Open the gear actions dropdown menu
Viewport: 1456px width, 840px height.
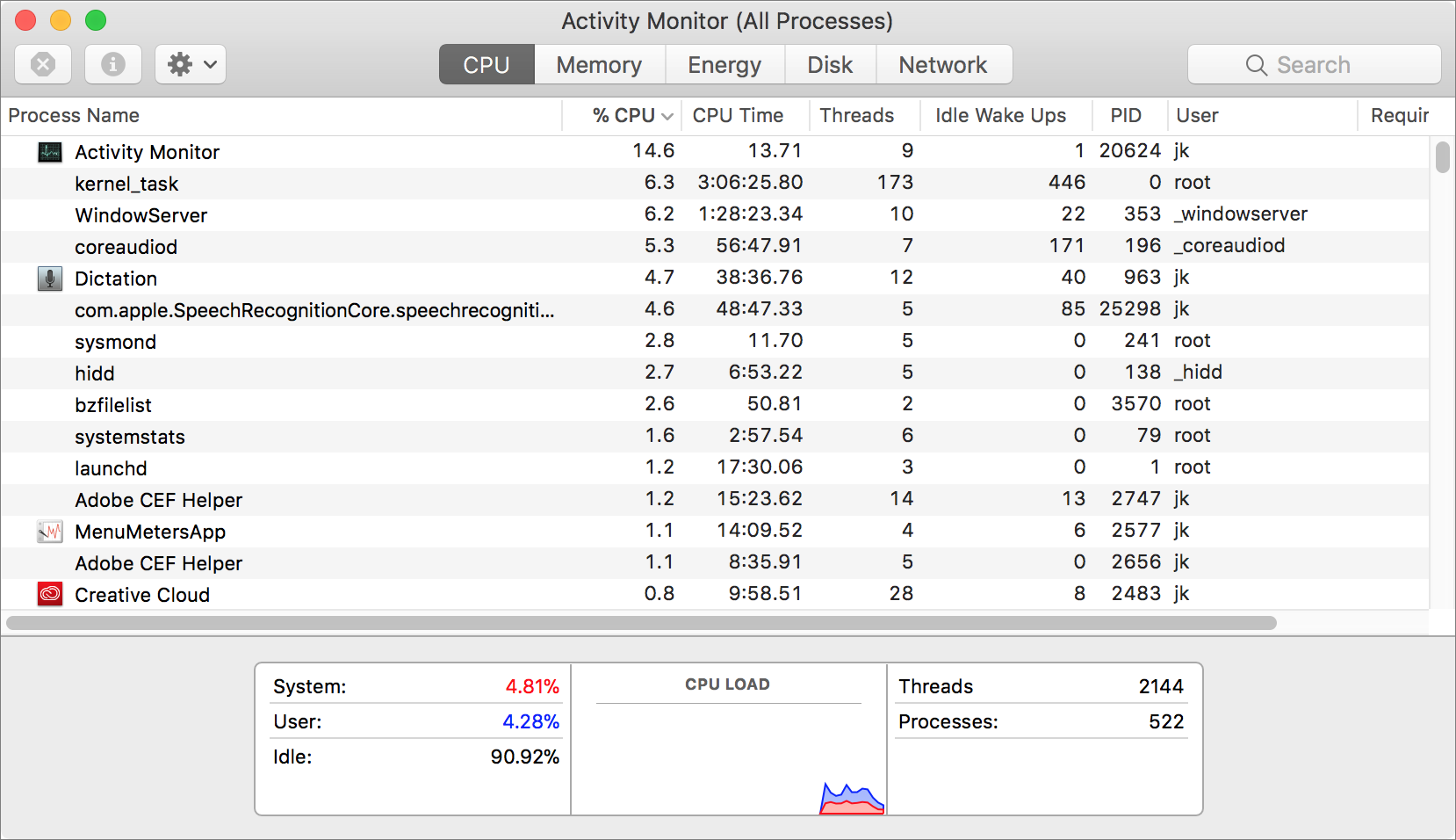tap(191, 64)
